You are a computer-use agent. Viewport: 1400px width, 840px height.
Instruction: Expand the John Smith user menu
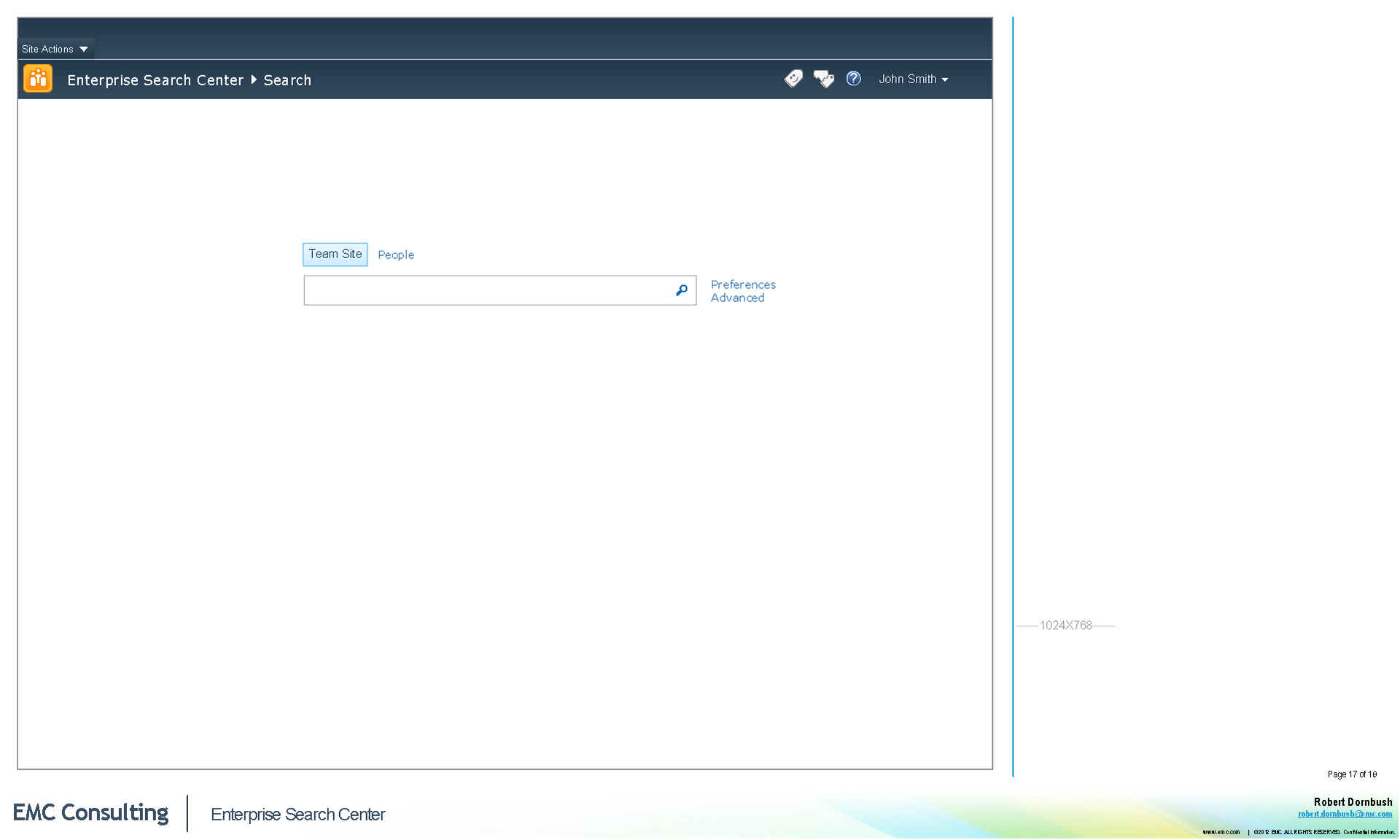[x=913, y=79]
